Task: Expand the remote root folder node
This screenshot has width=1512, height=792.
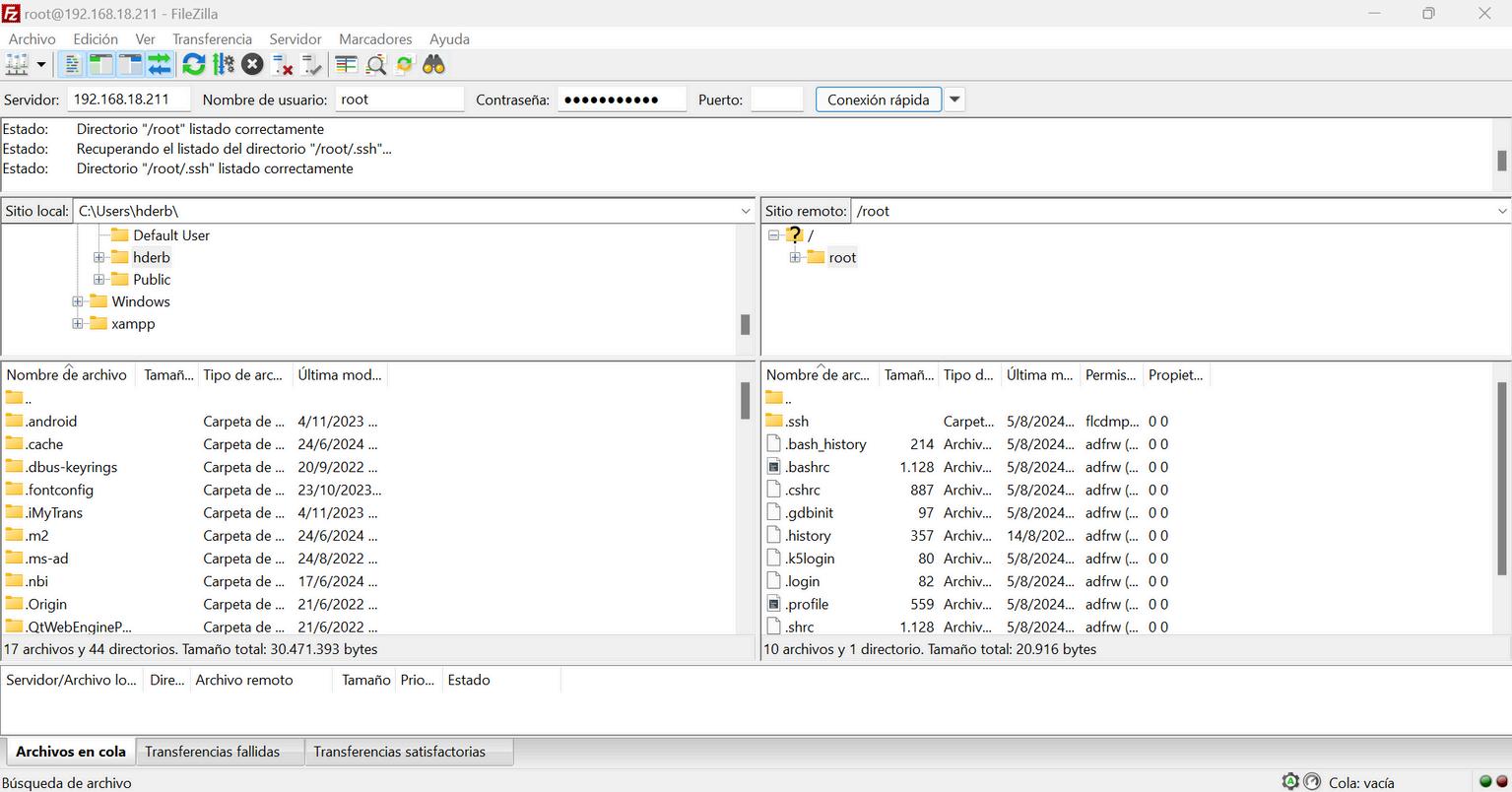Action: (795, 257)
